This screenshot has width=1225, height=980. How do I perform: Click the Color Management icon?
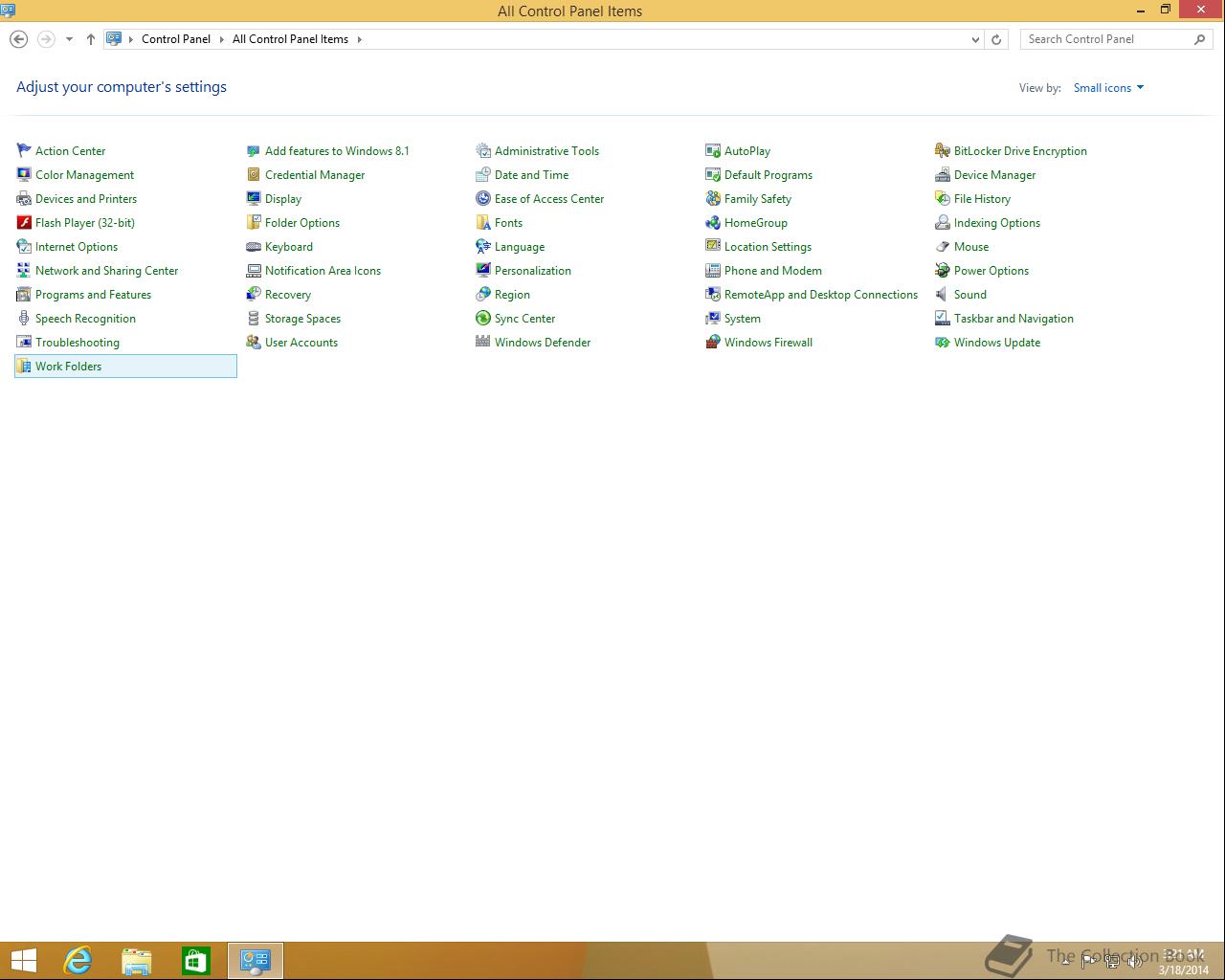[24, 174]
